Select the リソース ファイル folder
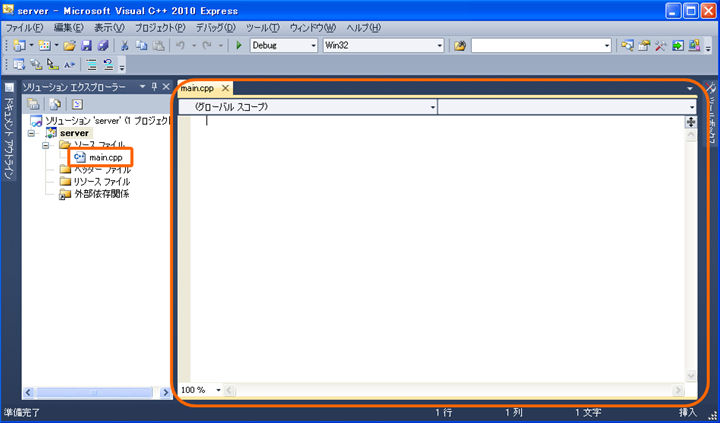The height and width of the screenshot is (423, 720). tap(95, 182)
